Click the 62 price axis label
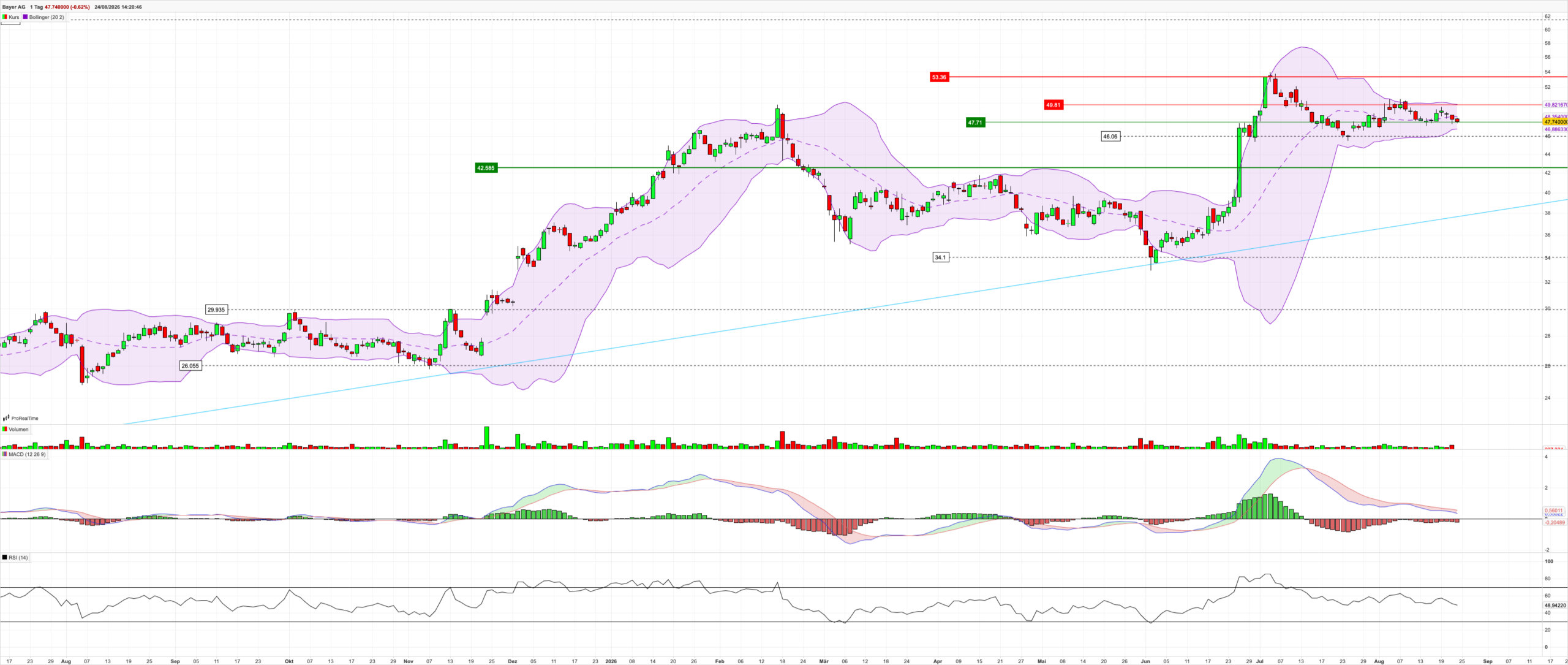Image resolution: width=1568 pixels, height=665 pixels. (1547, 16)
